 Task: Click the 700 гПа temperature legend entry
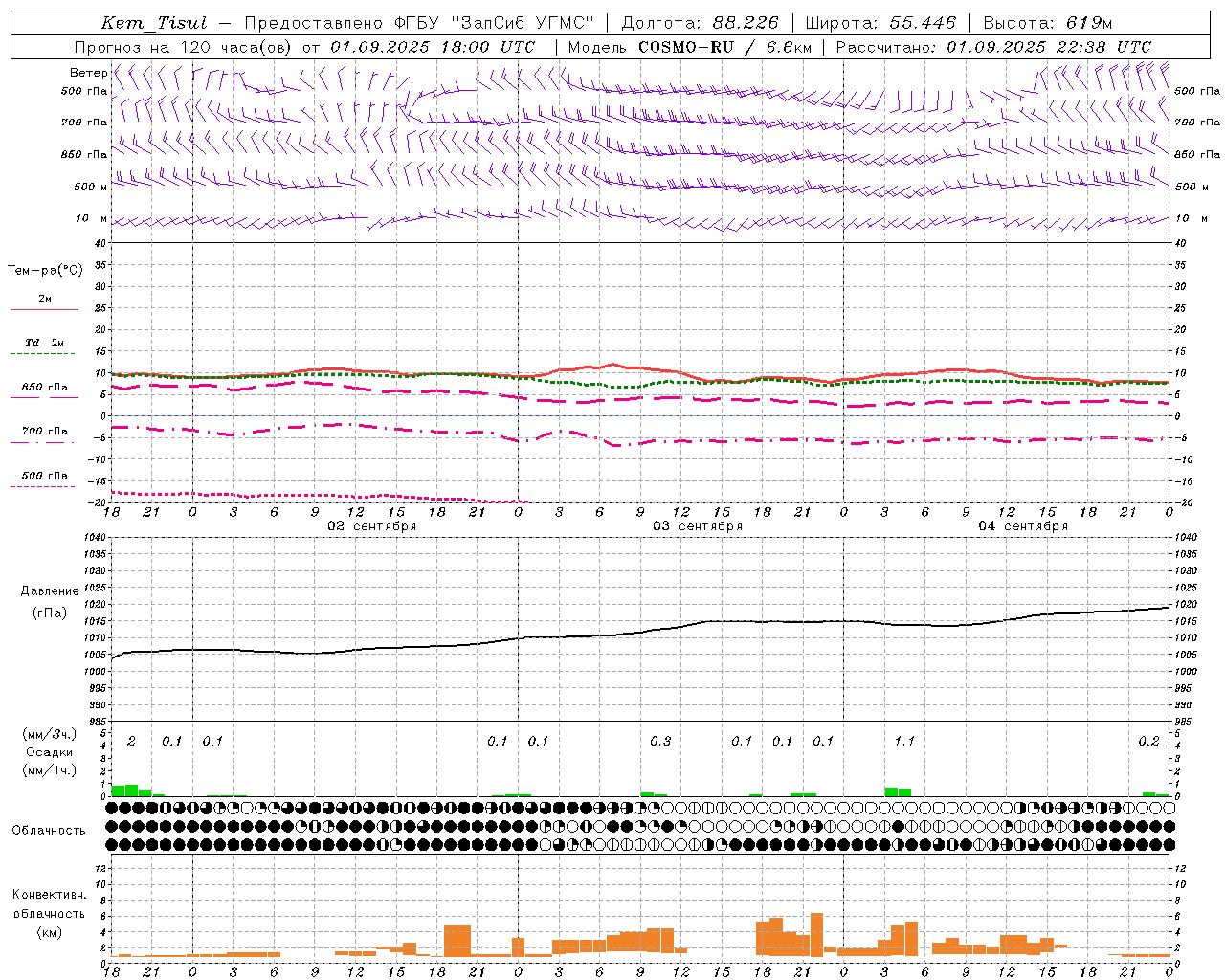pos(44,432)
